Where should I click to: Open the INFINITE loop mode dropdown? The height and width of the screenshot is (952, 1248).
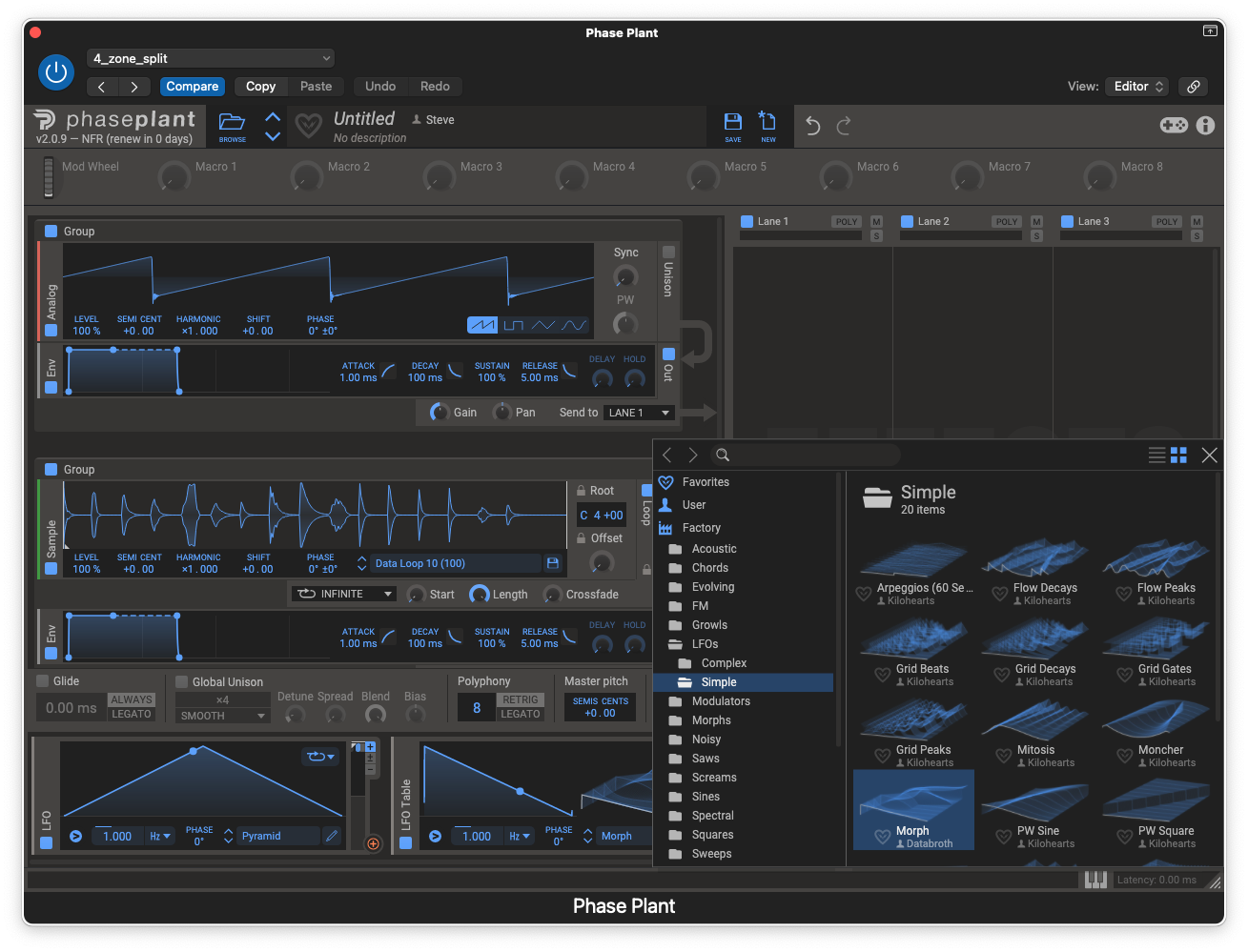pyautogui.click(x=343, y=594)
